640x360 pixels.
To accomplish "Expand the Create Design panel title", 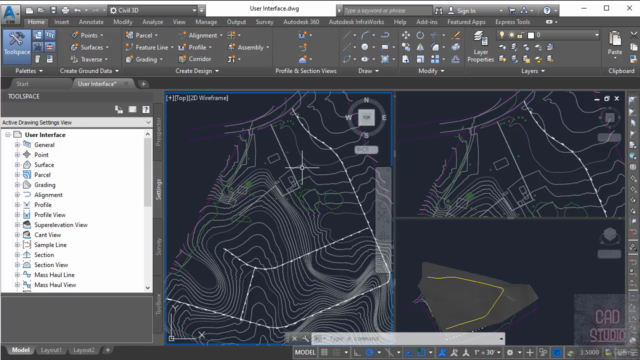I will pyautogui.click(x=197, y=71).
